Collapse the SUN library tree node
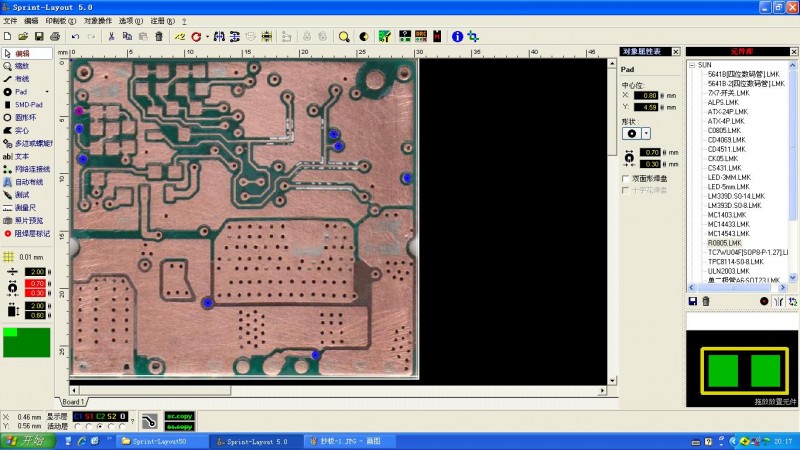 (691, 65)
